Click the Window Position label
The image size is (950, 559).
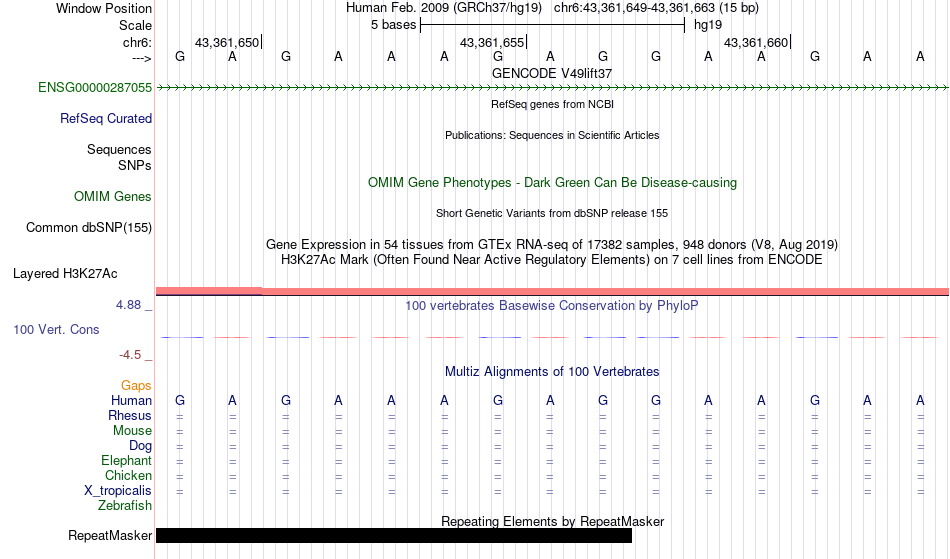[x=104, y=8]
